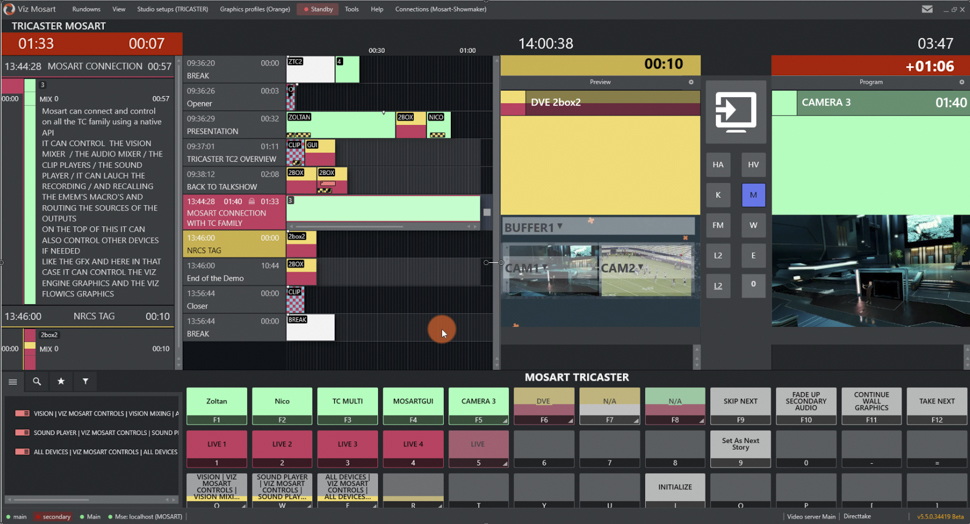Click the MOSARTGUI F4 key
Screen dimensions: 970x524
[413, 406]
